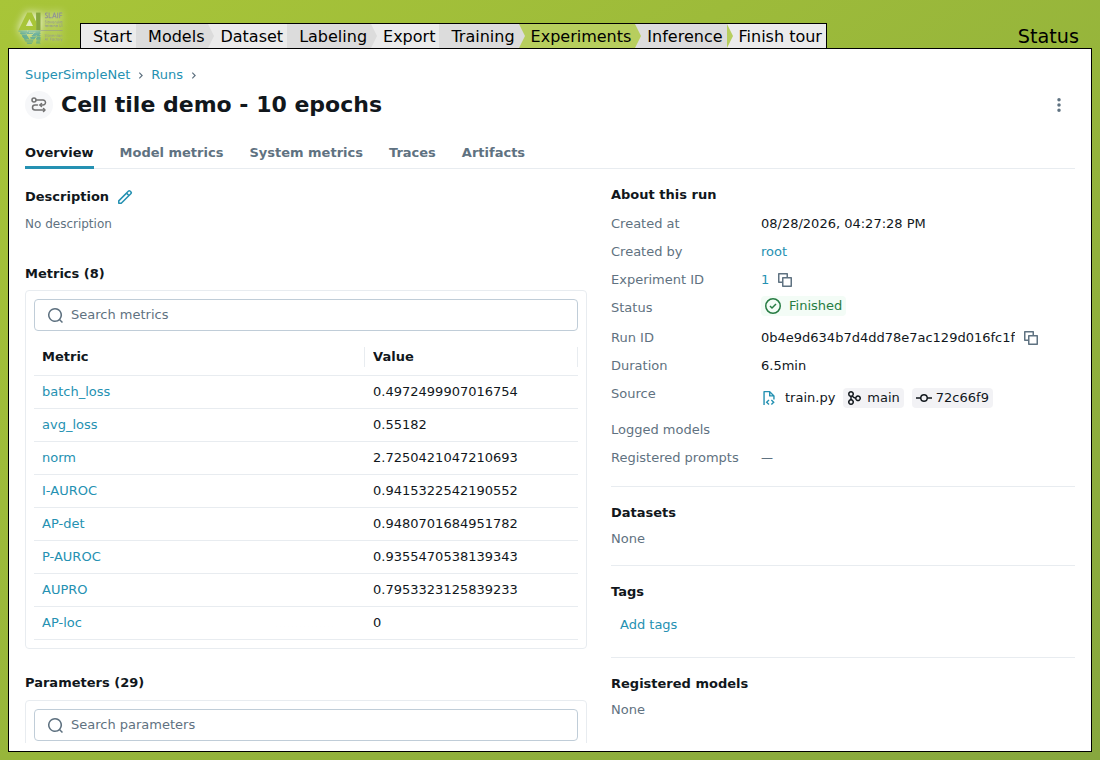
Task: Open the AP-det metric link
Action: (63, 524)
